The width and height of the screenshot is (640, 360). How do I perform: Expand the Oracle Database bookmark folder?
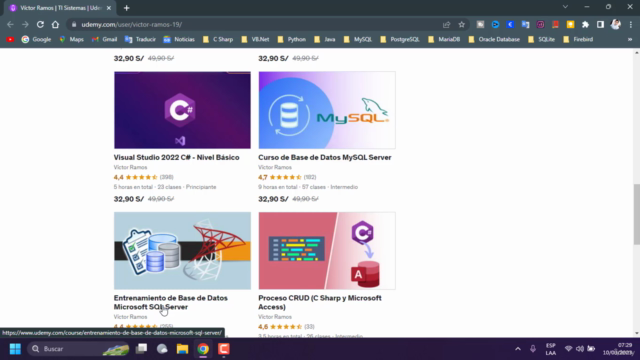click(494, 39)
